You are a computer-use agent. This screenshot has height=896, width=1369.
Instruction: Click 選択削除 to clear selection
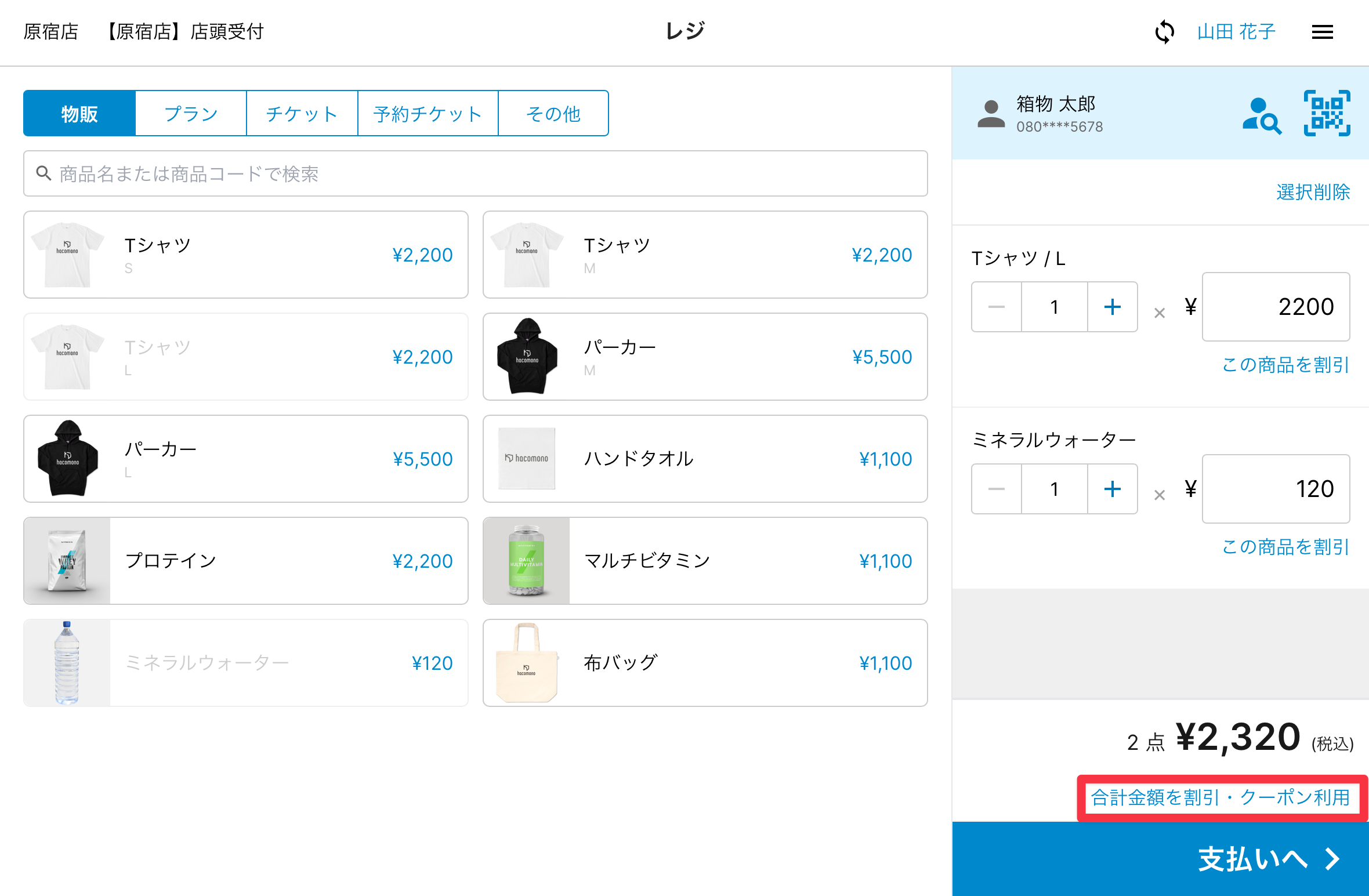[x=1313, y=192]
